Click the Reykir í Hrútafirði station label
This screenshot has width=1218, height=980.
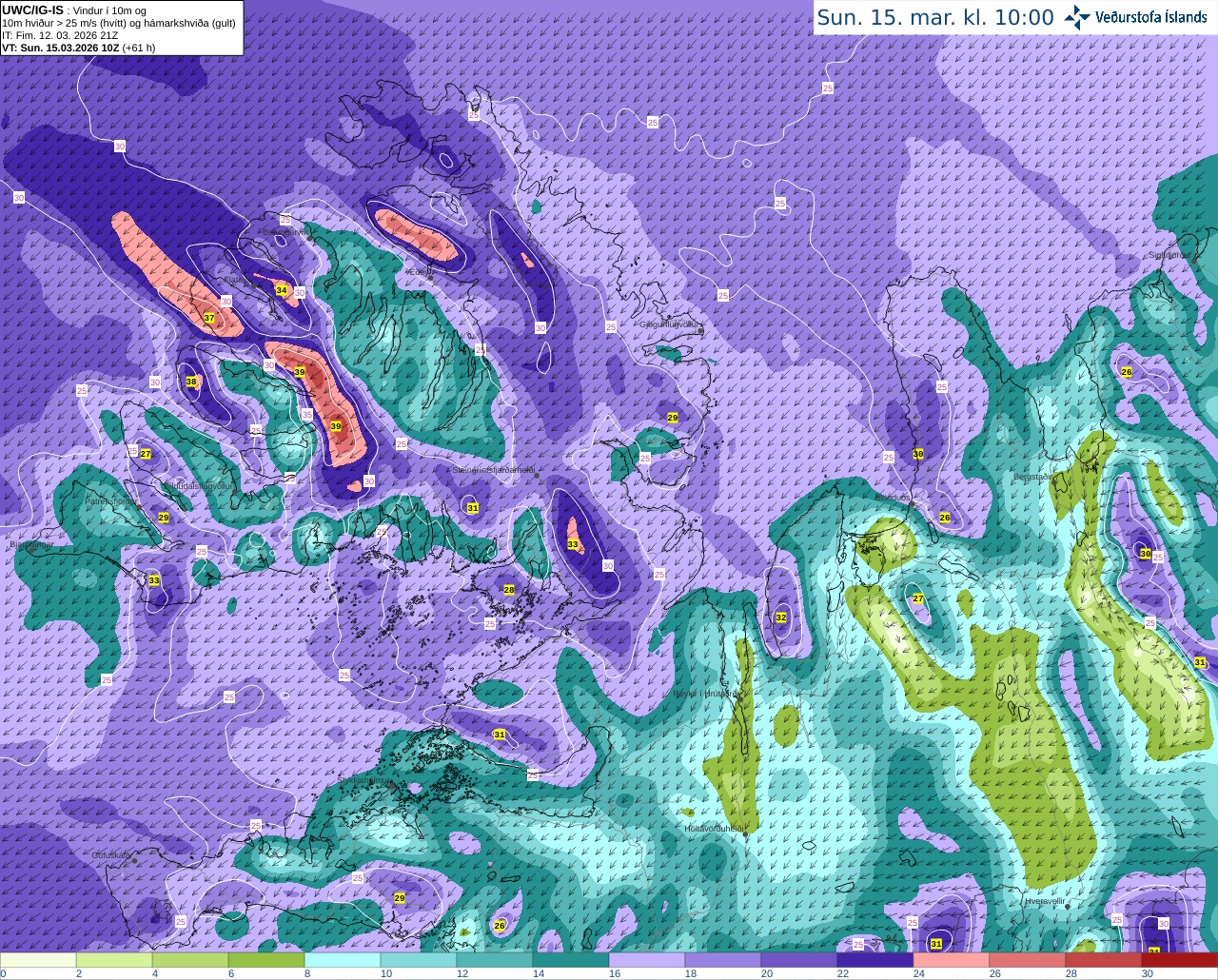point(706,694)
